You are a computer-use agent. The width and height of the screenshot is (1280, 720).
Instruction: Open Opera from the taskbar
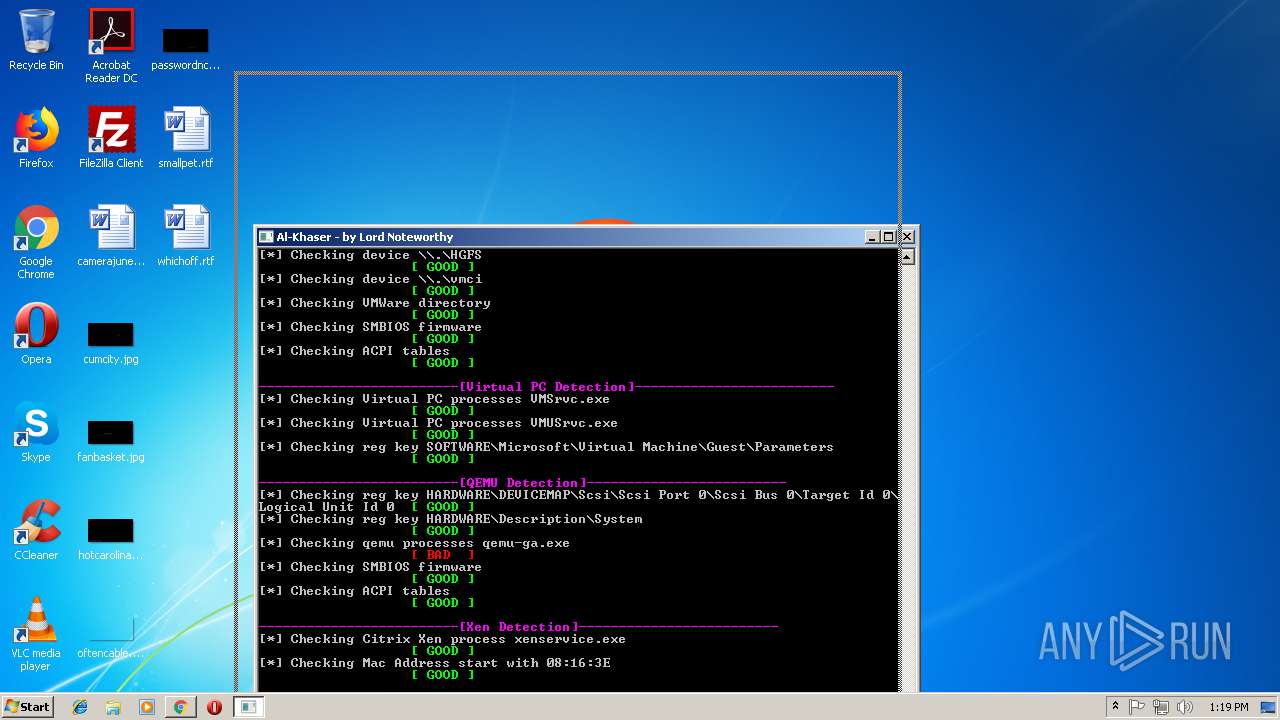tap(214, 707)
